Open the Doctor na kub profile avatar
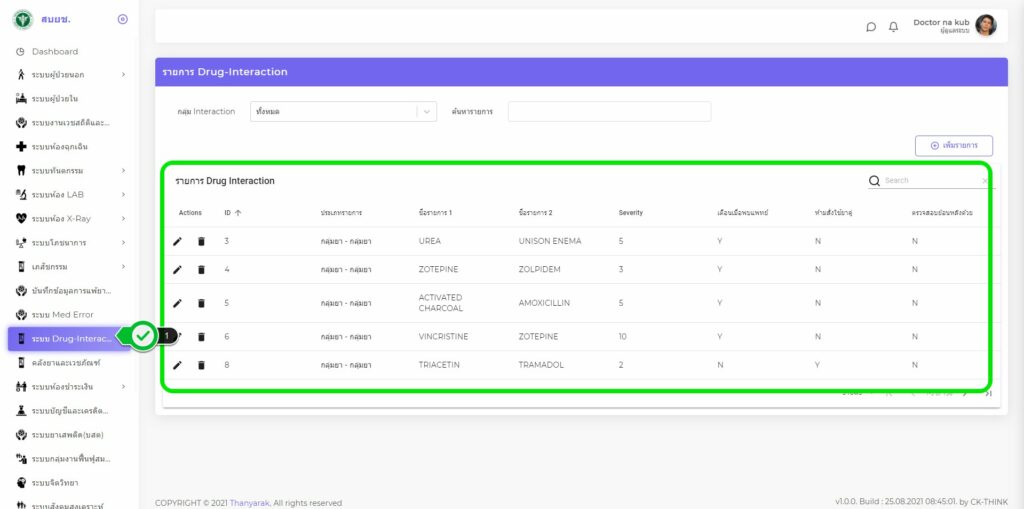The height and width of the screenshot is (509, 1024). (x=985, y=26)
